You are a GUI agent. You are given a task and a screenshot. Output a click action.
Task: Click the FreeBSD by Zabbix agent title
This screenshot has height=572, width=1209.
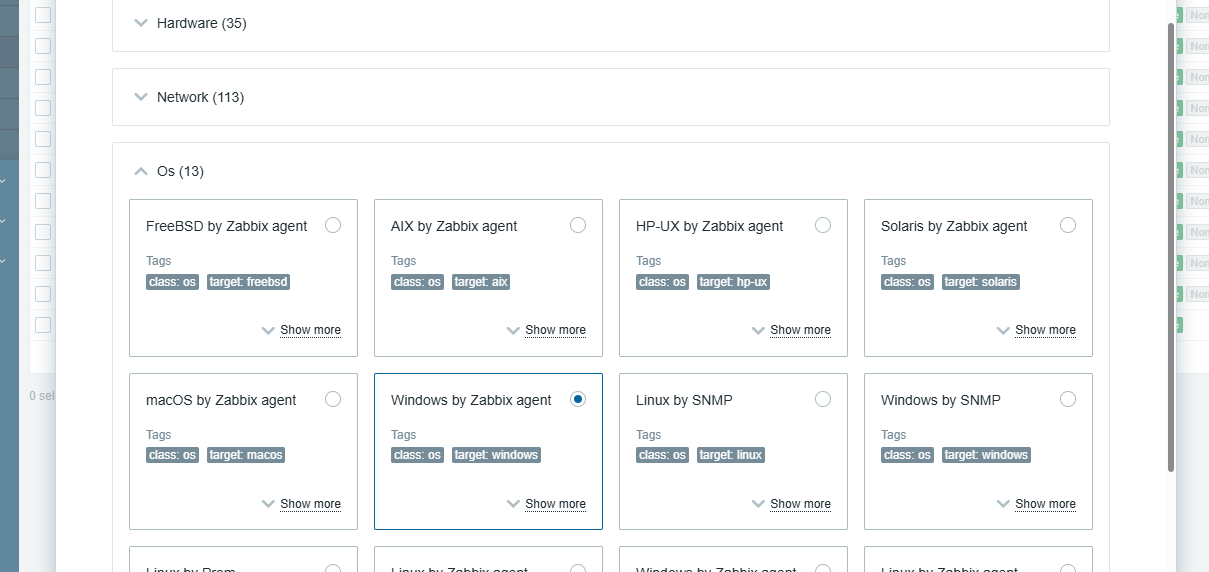[227, 226]
